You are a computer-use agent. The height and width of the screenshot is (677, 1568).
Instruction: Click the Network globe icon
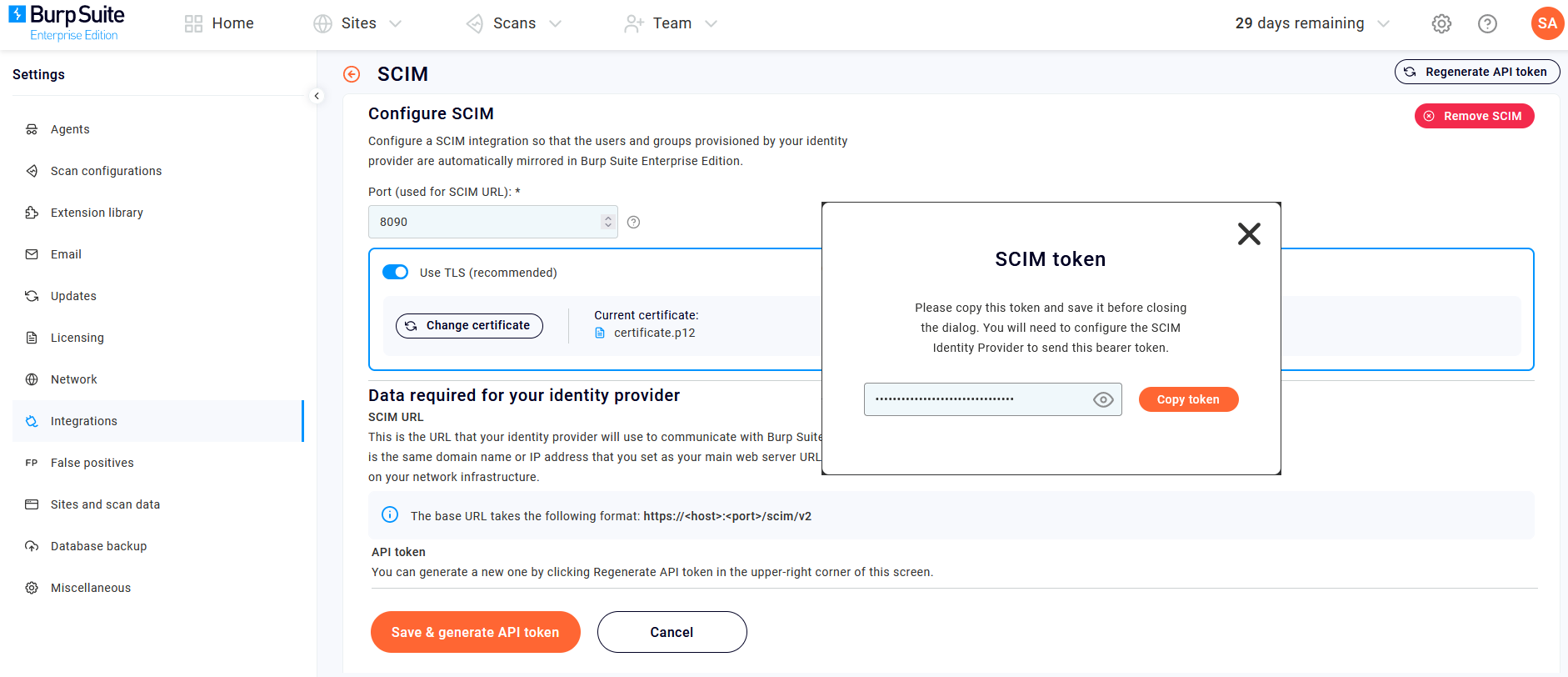(x=32, y=379)
